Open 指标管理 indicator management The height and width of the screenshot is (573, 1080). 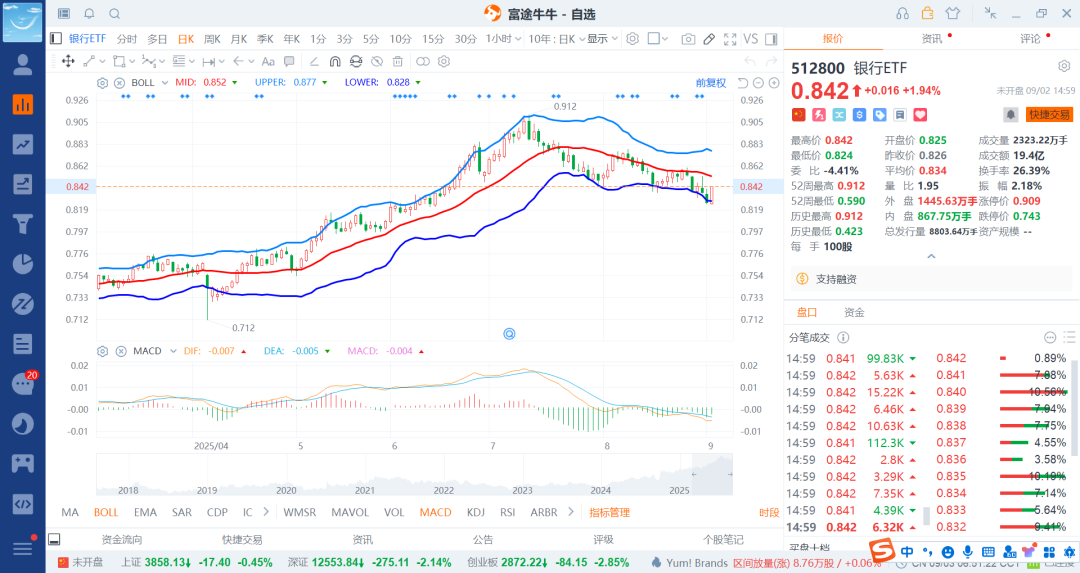click(610, 512)
